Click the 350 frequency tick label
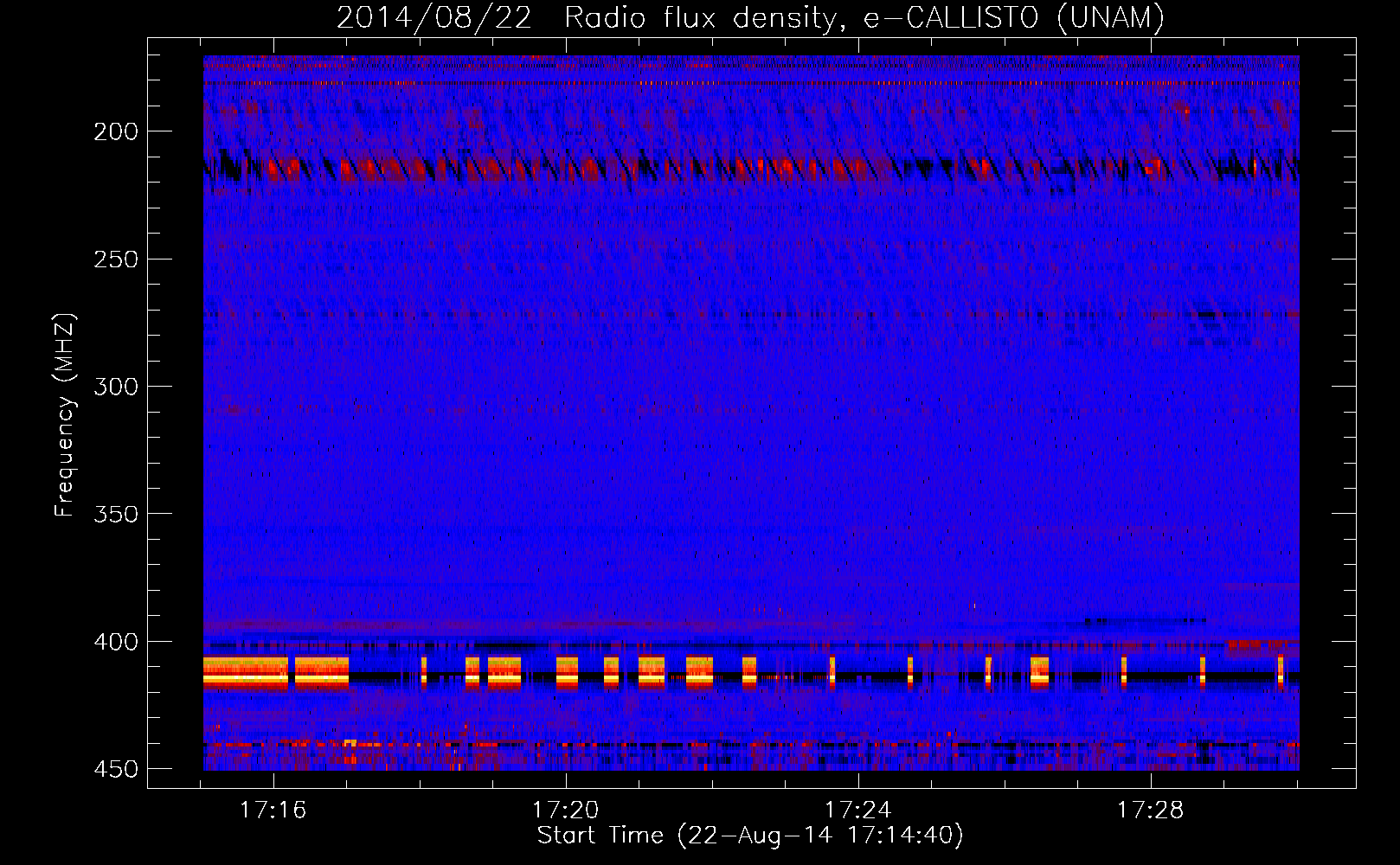Image resolution: width=1400 pixels, height=865 pixels. click(116, 514)
